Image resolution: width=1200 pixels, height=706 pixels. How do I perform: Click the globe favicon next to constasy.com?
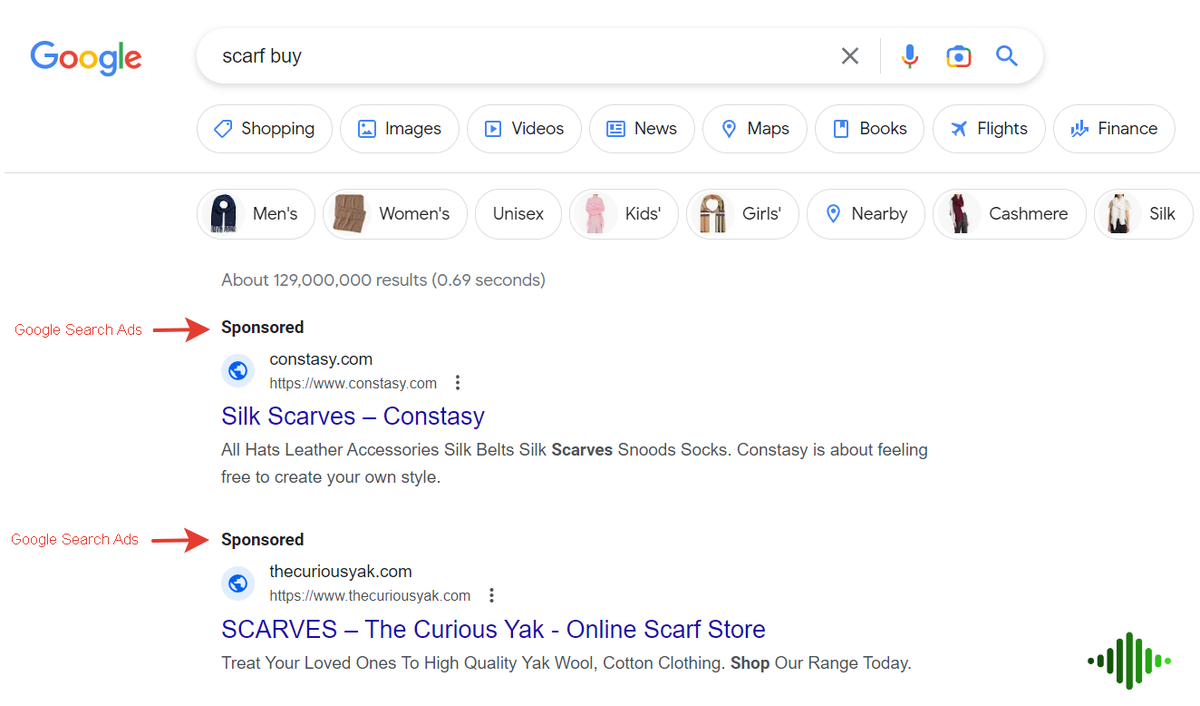(x=238, y=370)
